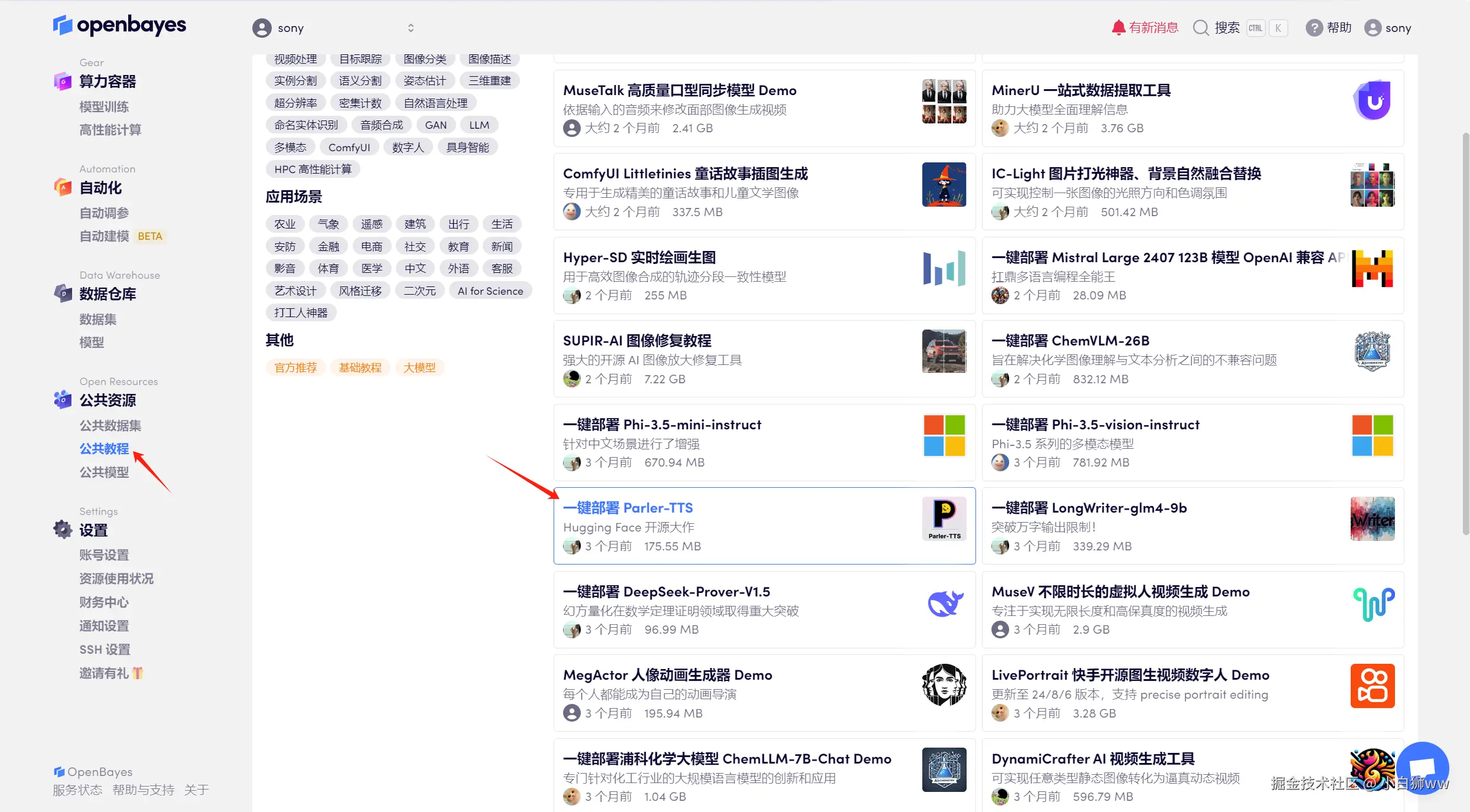
Task: Toggle the ComfyUI filter tag
Action: coord(349,147)
